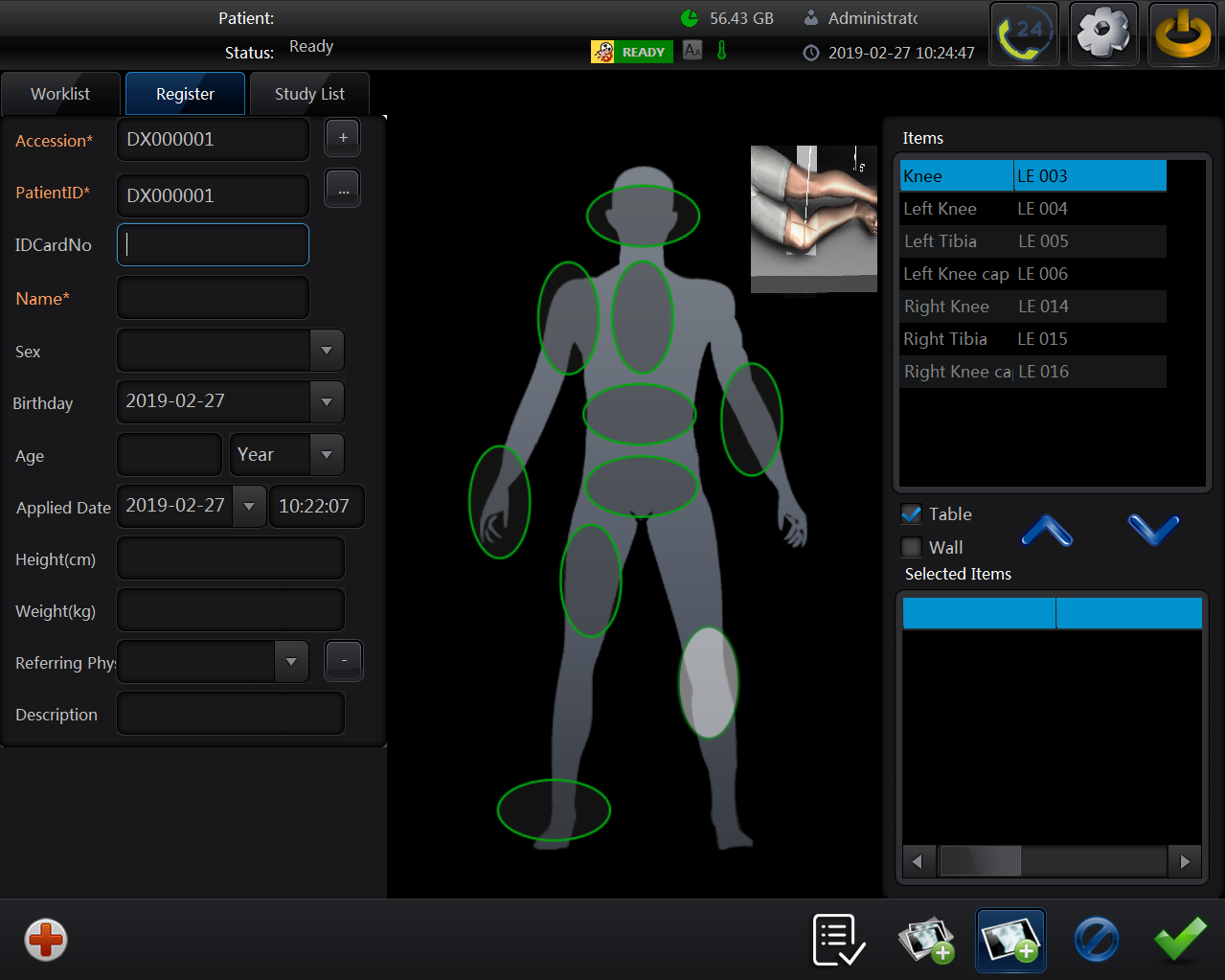Click the Selected Items horizontal scrollbar

1051,861
